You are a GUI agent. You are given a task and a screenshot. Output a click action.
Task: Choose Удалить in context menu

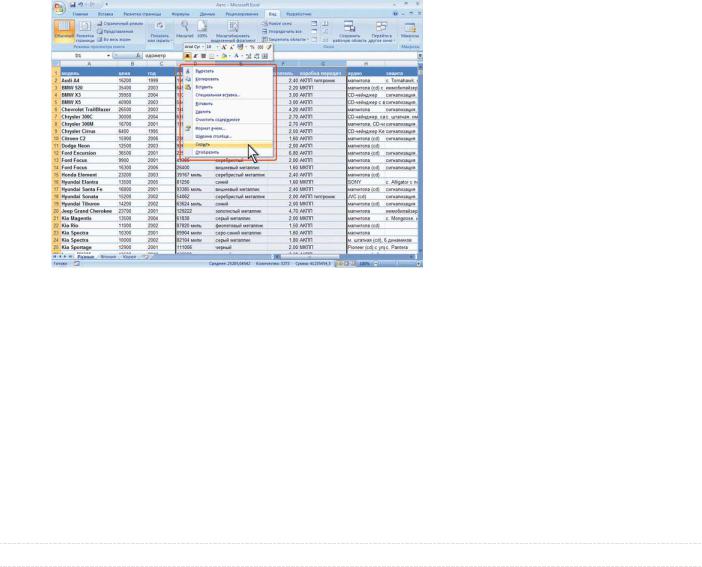pos(228,112)
